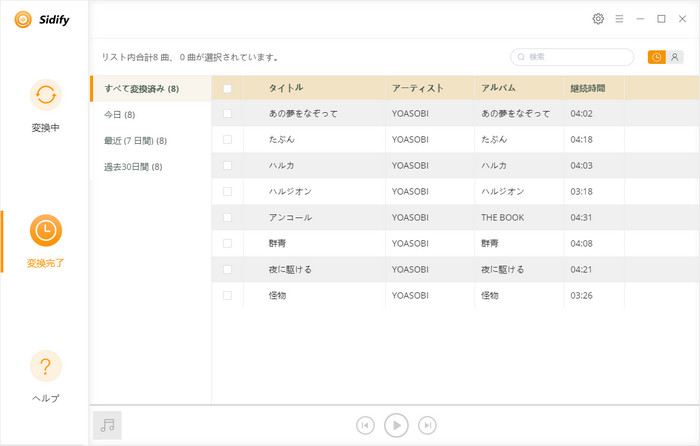
Task: Skip to the next track
Action: [427, 425]
